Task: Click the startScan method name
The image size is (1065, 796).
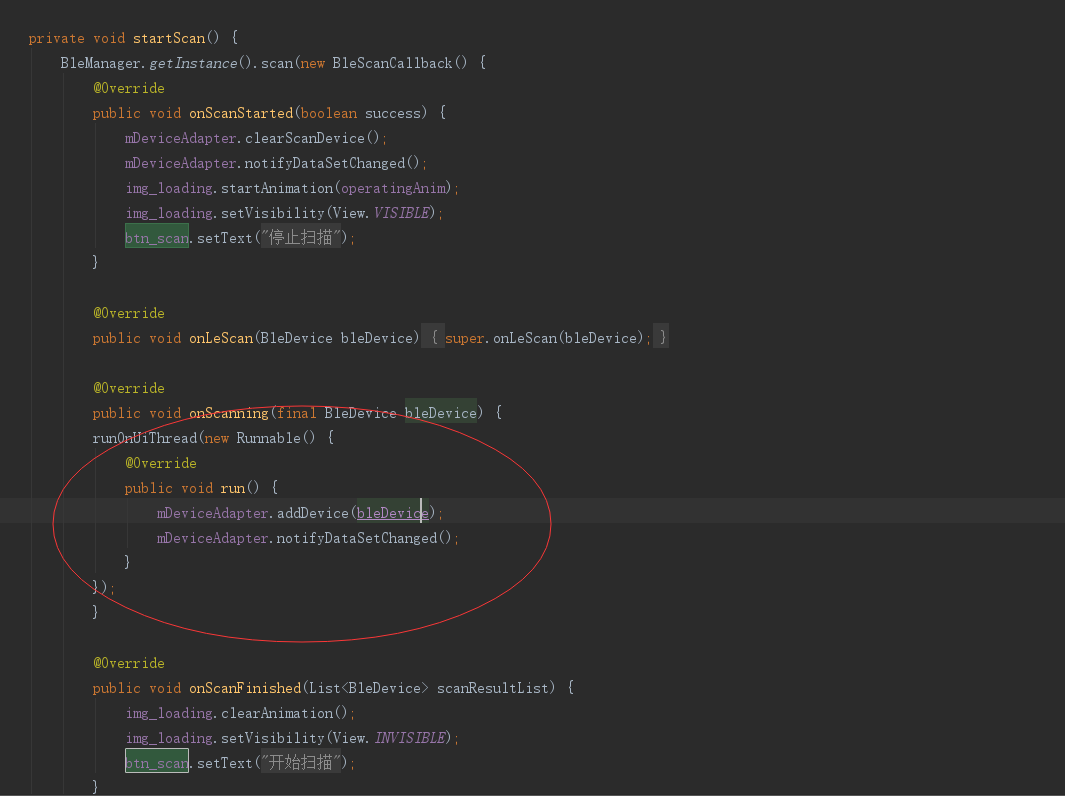Action: pyautogui.click(x=170, y=37)
